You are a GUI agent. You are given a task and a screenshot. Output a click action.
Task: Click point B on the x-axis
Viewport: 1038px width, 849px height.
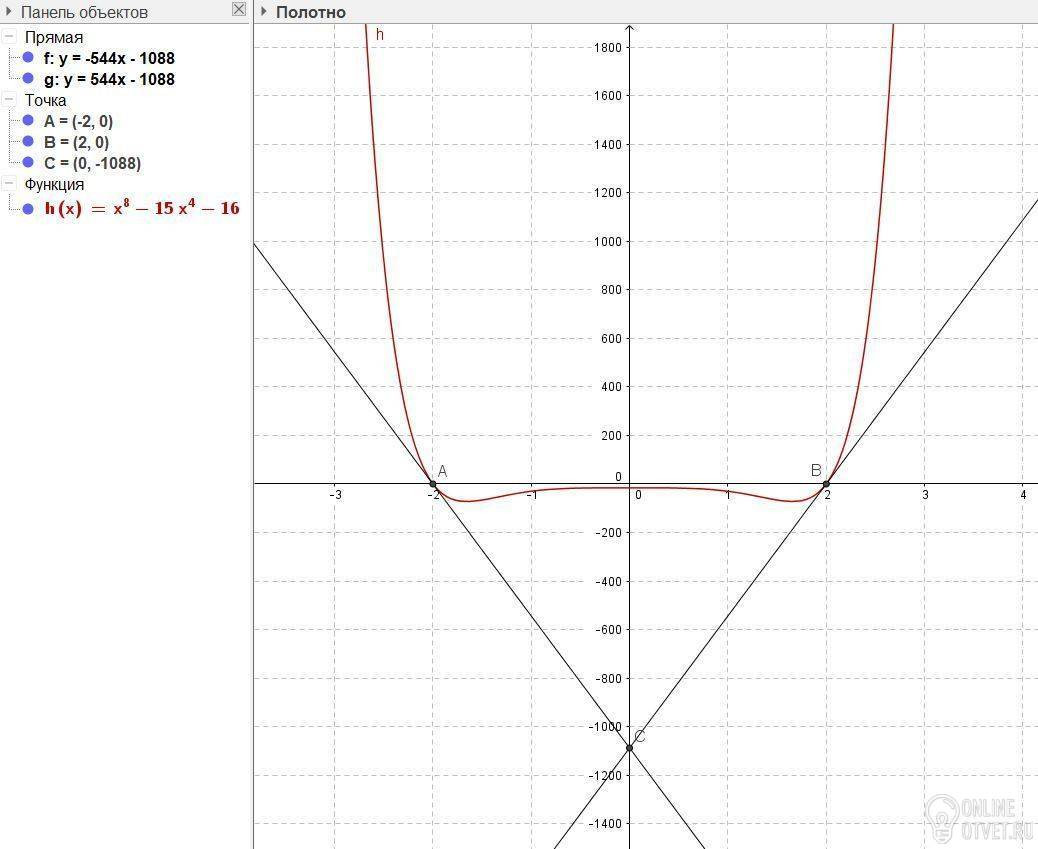826,484
